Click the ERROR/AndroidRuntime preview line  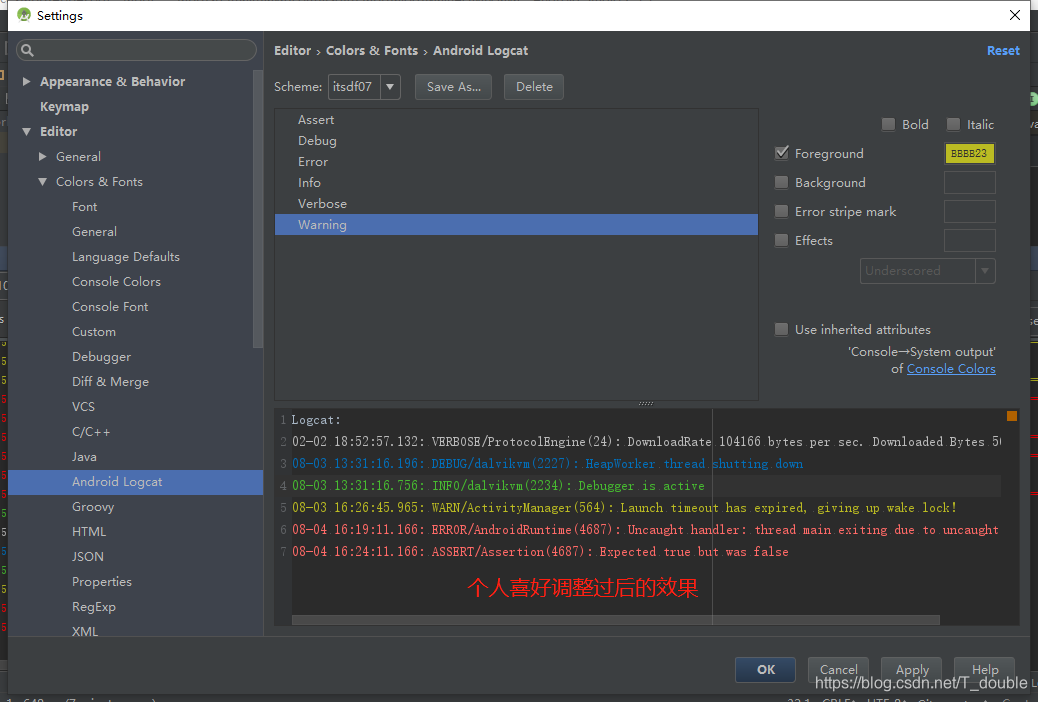(x=645, y=530)
